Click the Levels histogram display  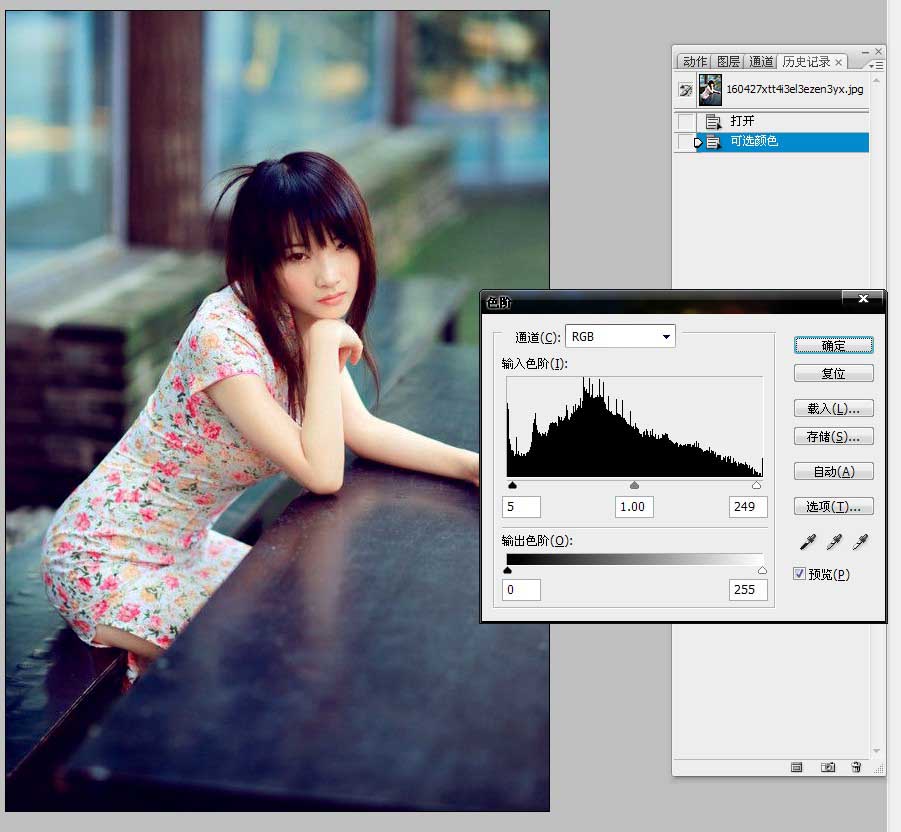pyautogui.click(x=634, y=426)
